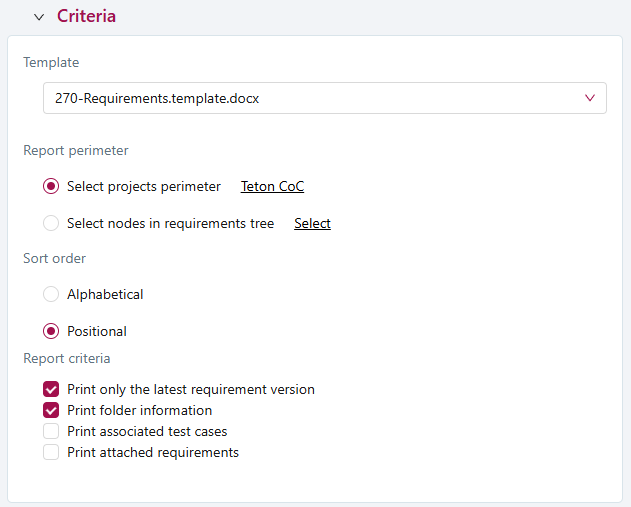
Task: Pick the Positional sort order radio button
Action: (51, 331)
